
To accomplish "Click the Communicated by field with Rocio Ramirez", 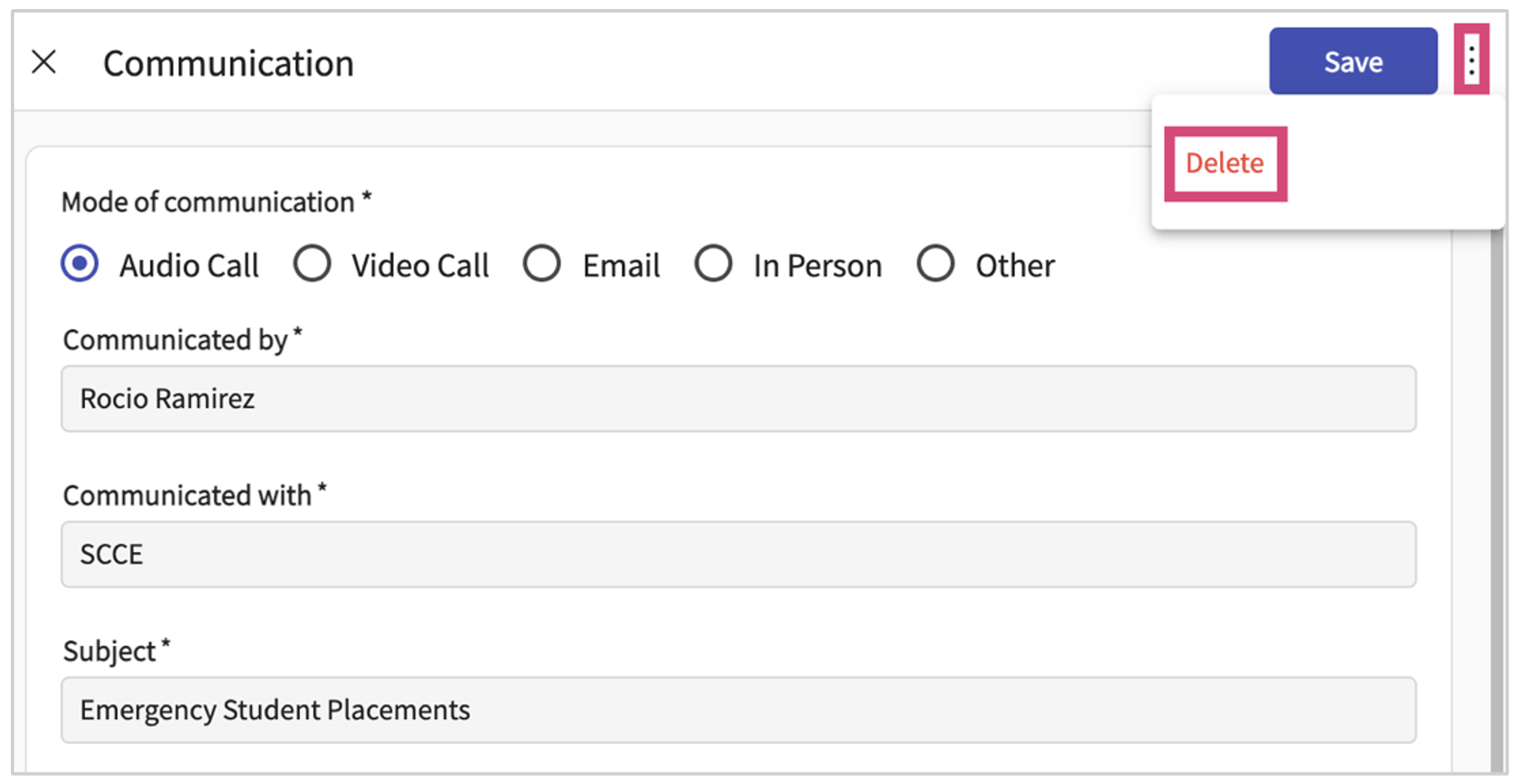I will (x=738, y=399).
